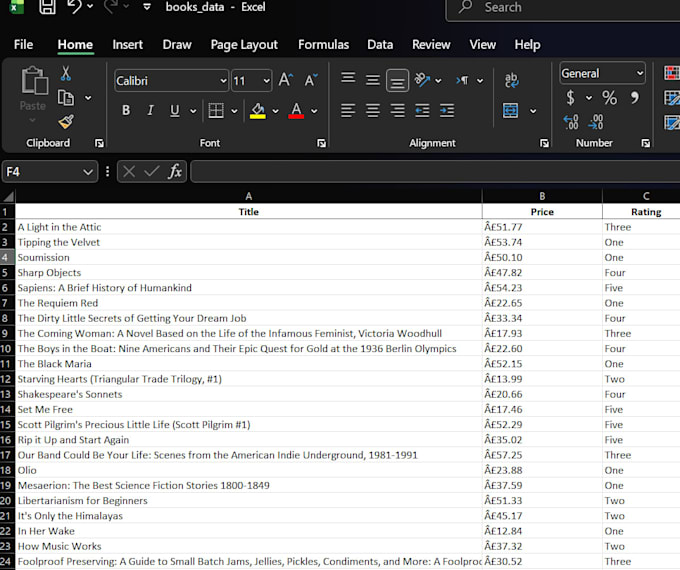Switch to the Draw tab
Image resolution: width=680 pixels, height=570 pixels.
coord(177,45)
